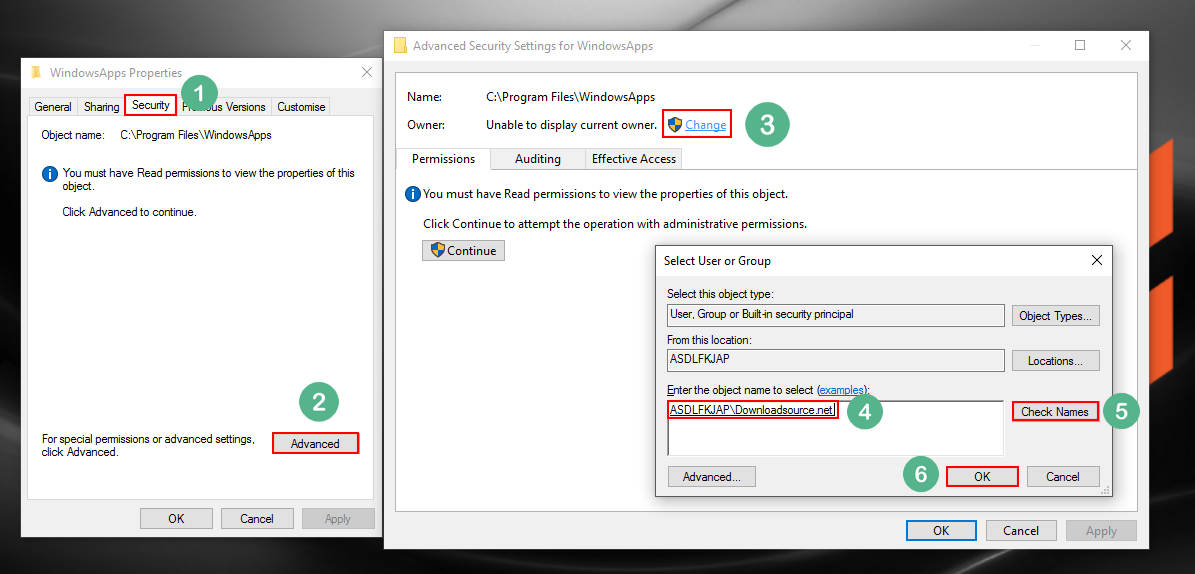This screenshot has width=1195, height=574.
Task: Minimize the Advanced Security Settings window
Action: pos(1033,46)
